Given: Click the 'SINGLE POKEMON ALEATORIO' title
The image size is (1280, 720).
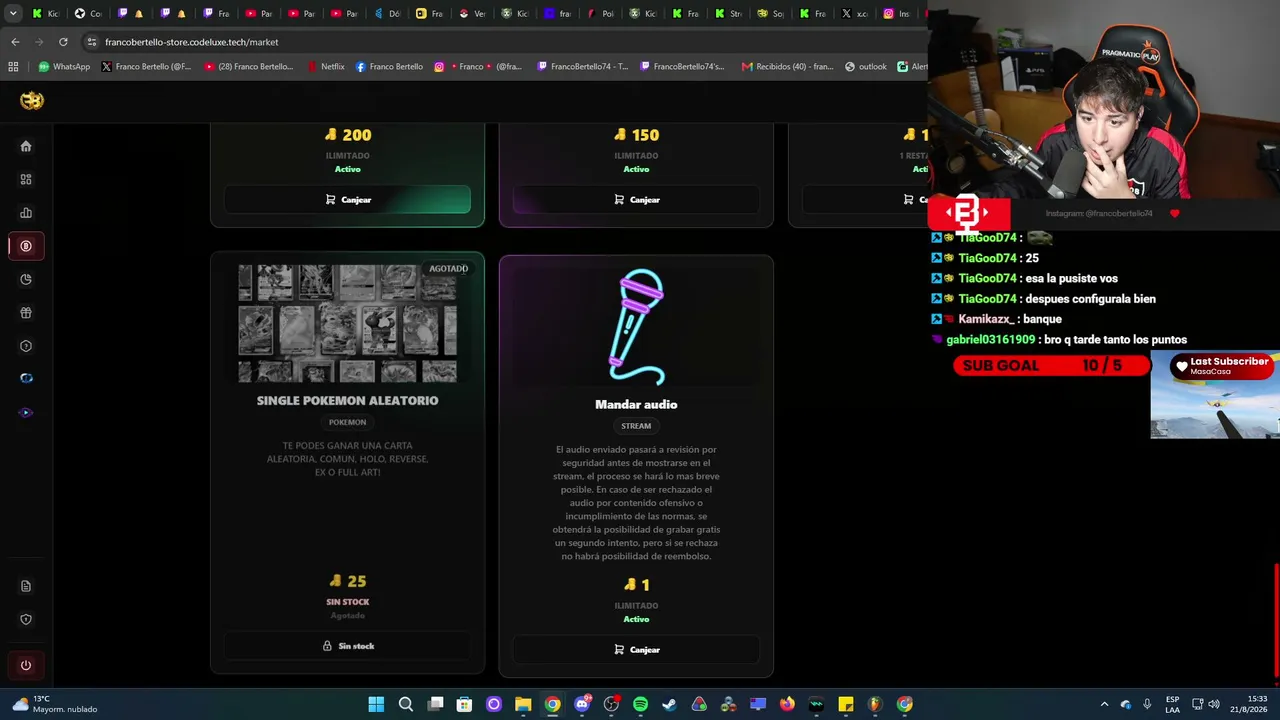Looking at the screenshot, I should tap(347, 400).
